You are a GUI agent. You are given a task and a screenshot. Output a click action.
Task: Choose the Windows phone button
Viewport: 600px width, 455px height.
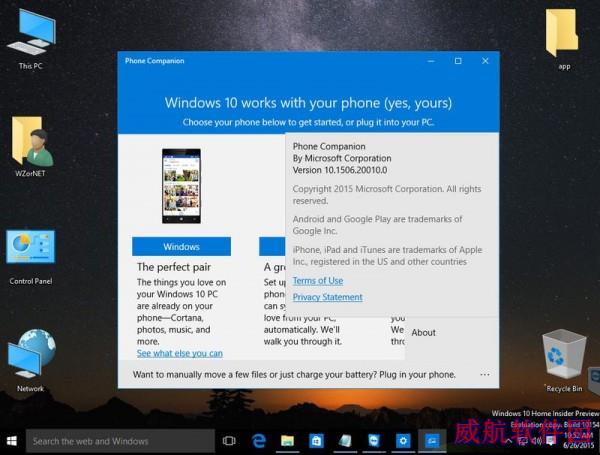click(181, 246)
